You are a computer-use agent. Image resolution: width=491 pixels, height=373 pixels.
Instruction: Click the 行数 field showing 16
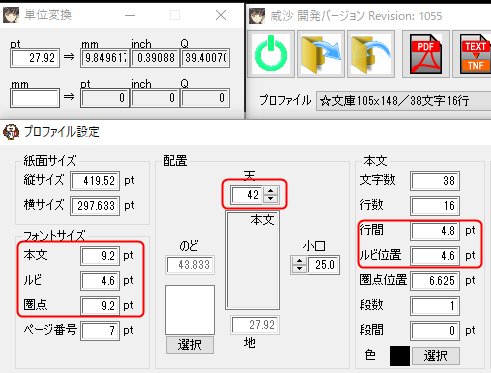(435, 206)
